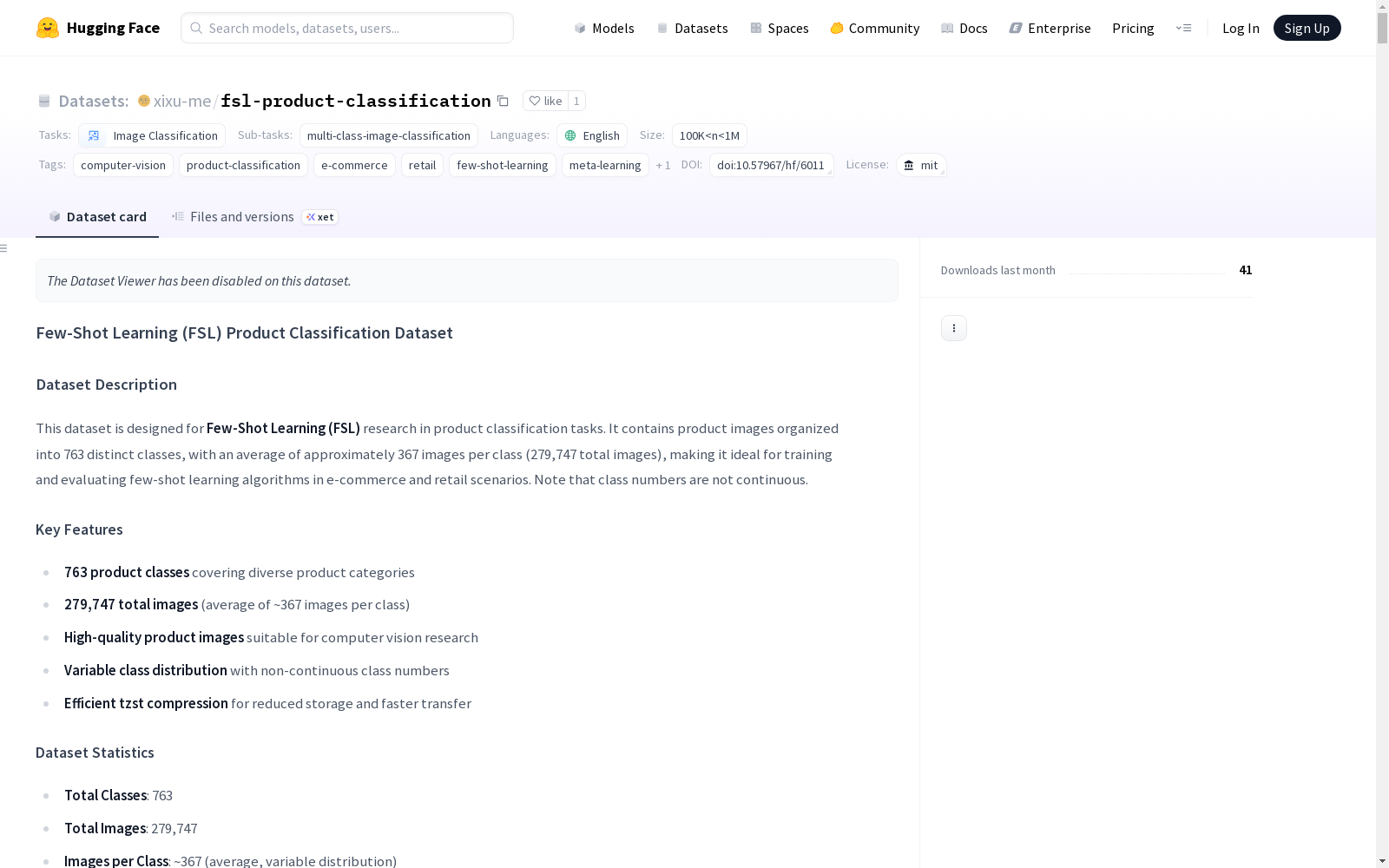Copy the dataset name with the copy icon
This screenshot has height=868, width=1389.
click(503, 101)
